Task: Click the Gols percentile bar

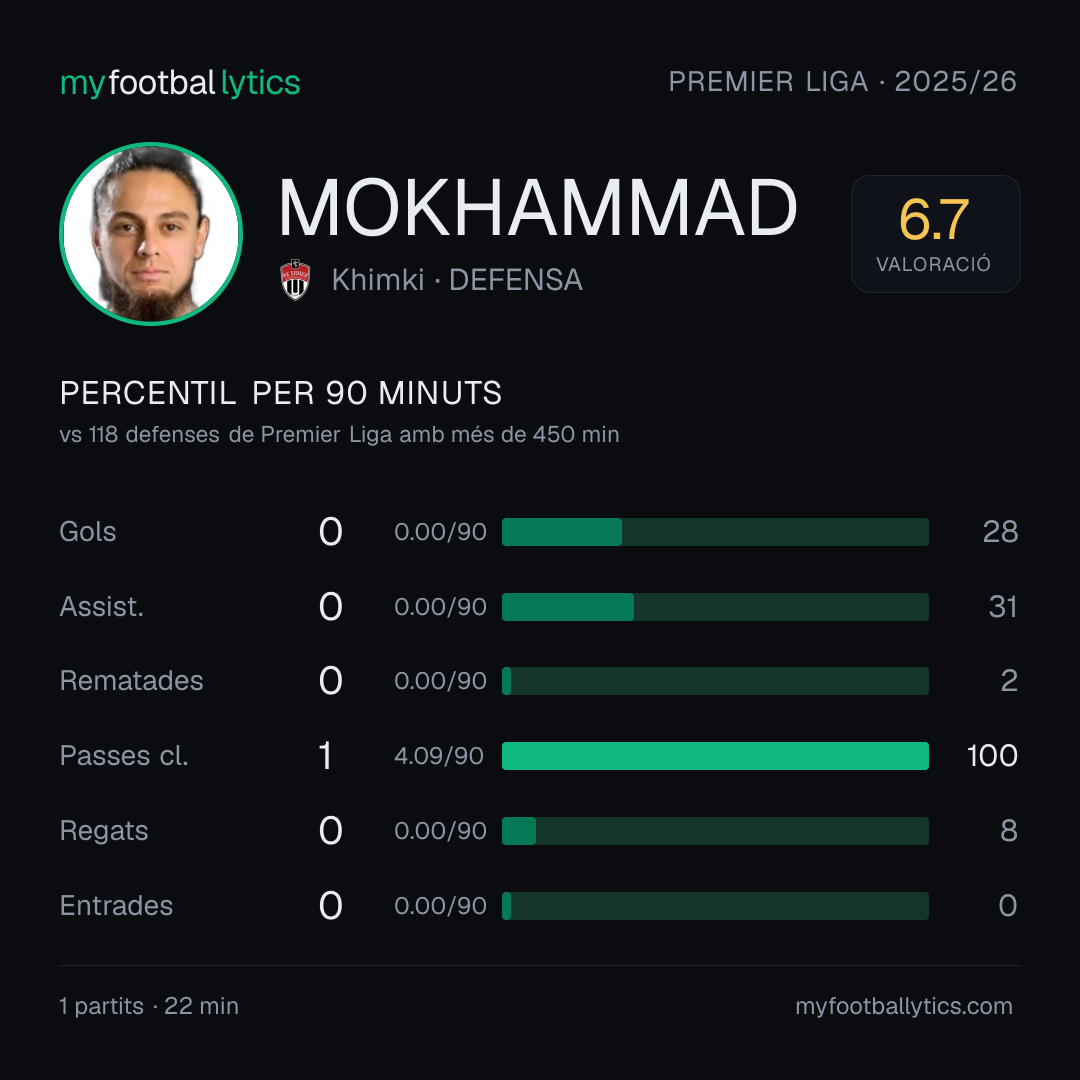Action: pos(715,532)
